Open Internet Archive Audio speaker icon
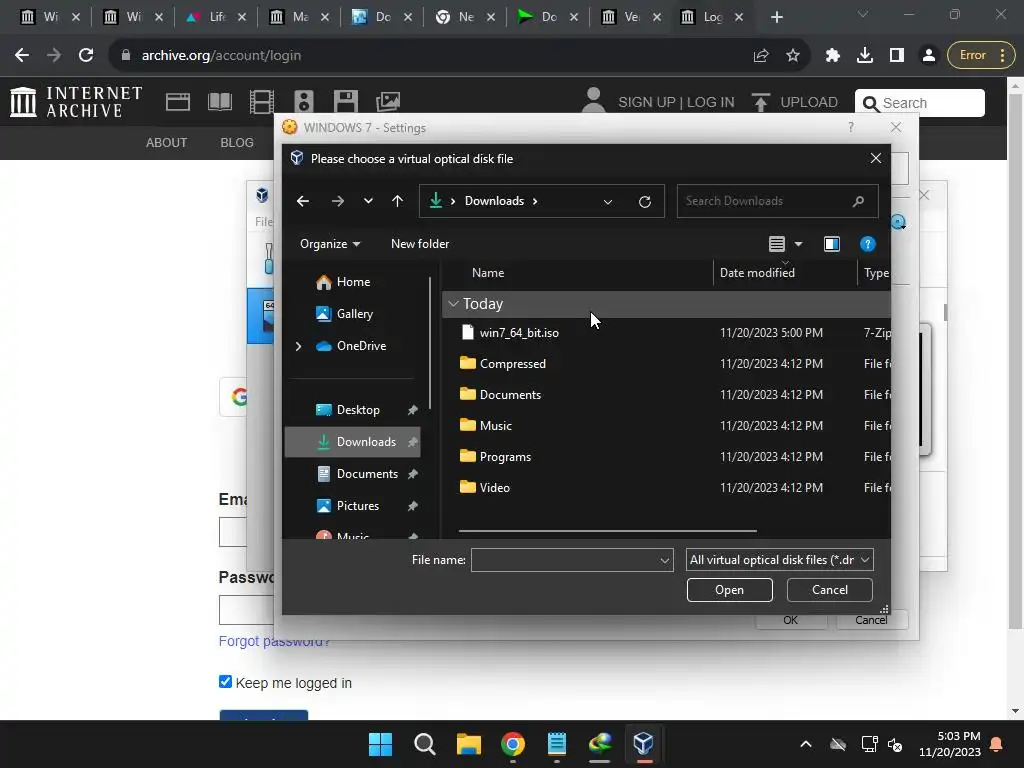 coord(304,102)
